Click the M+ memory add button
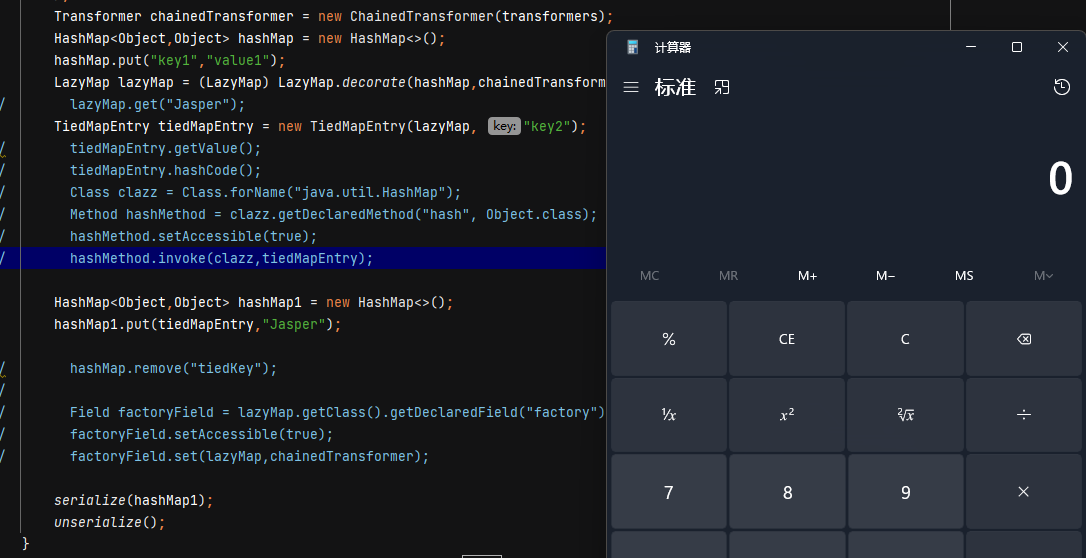This screenshot has height=558, width=1086. (x=807, y=276)
